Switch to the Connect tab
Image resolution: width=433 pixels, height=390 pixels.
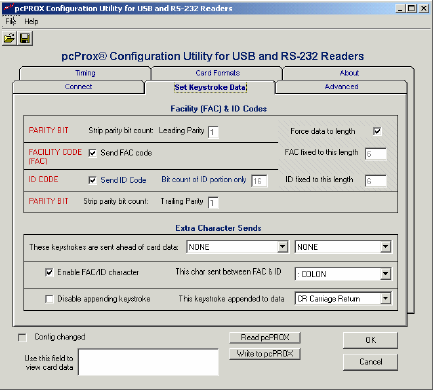(78, 87)
